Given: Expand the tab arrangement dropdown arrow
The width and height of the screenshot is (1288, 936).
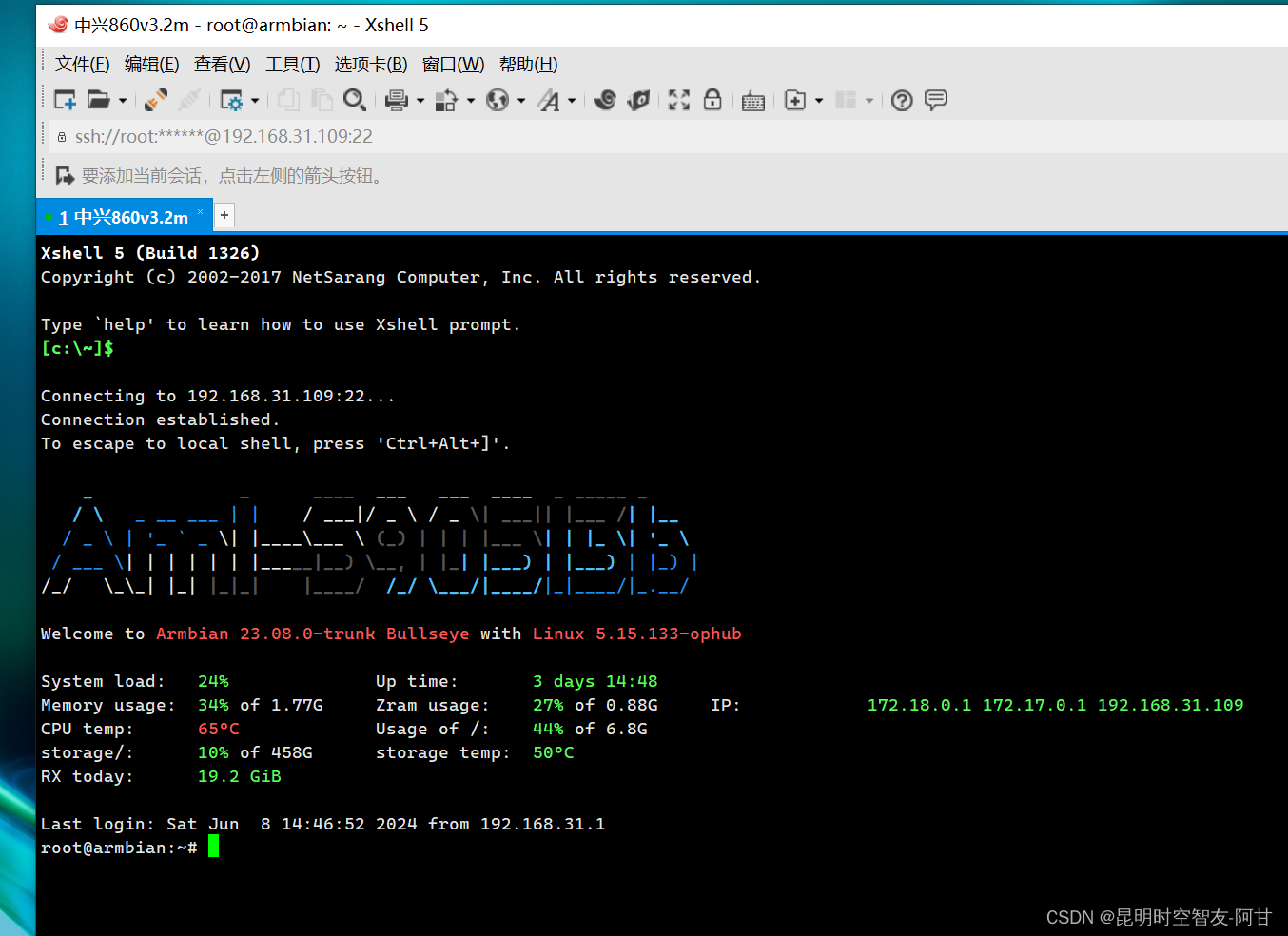Looking at the screenshot, I should (x=869, y=101).
